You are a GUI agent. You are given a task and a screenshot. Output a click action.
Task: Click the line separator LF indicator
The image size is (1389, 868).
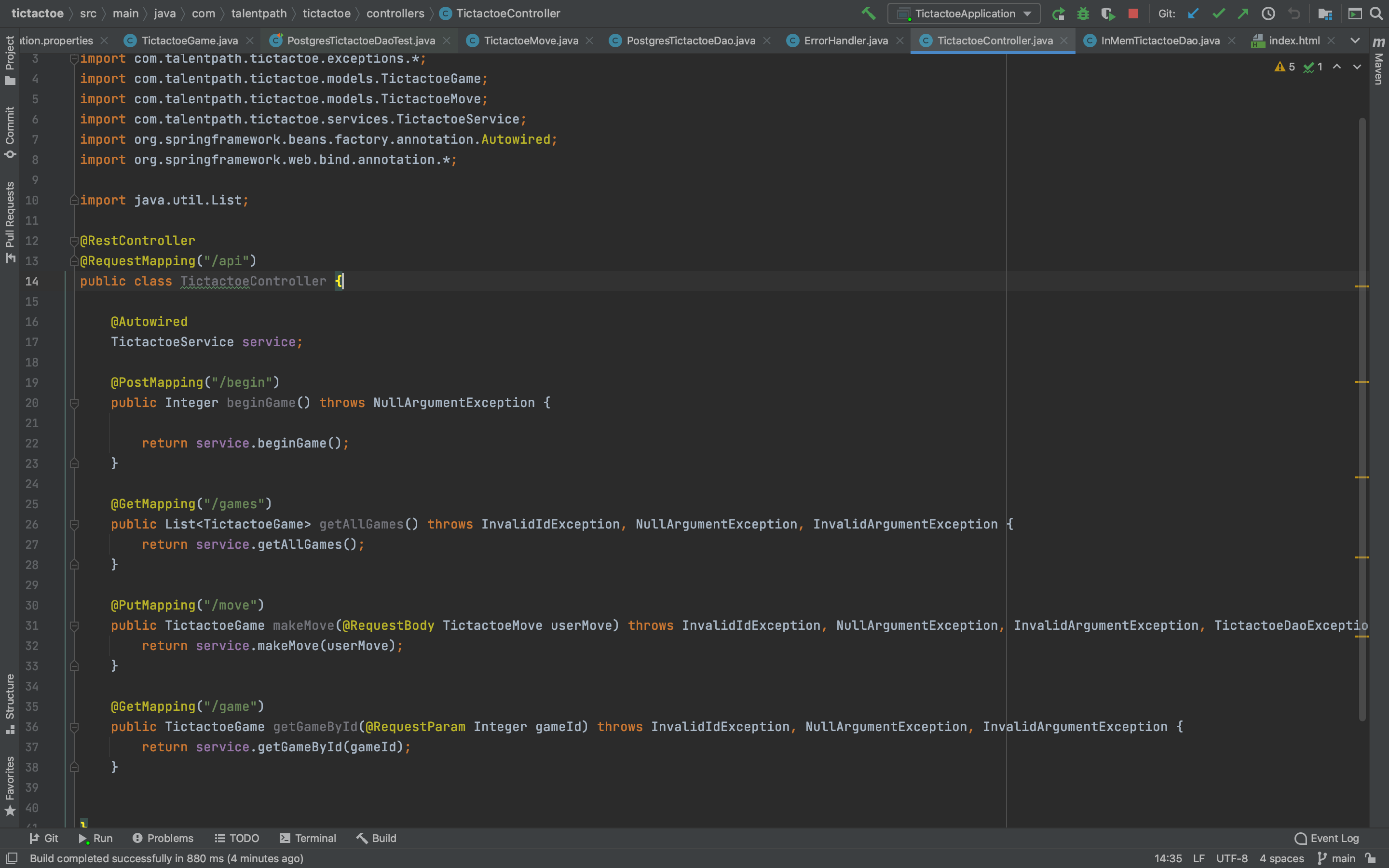pyautogui.click(x=1198, y=858)
